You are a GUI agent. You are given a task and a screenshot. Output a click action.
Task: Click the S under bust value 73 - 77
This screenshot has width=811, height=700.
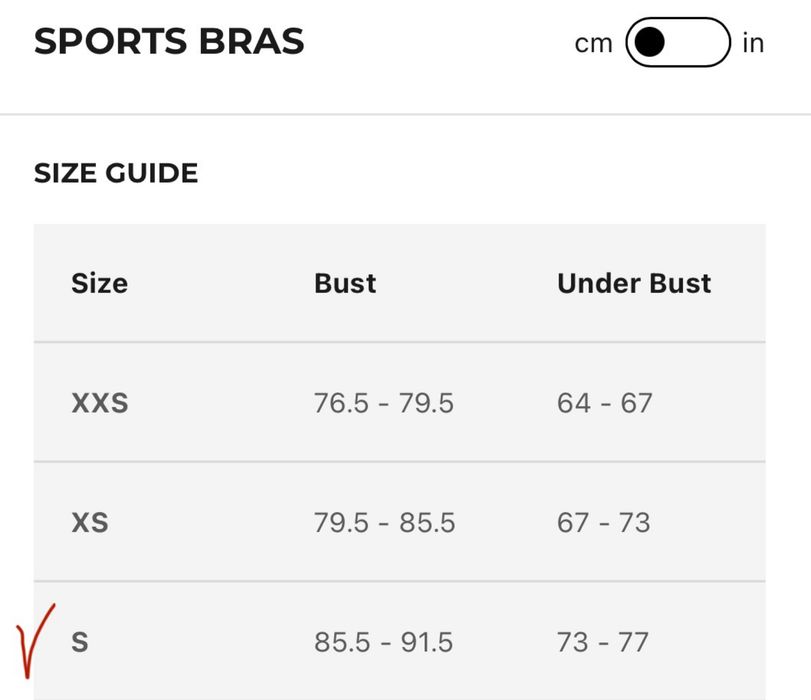603,642
